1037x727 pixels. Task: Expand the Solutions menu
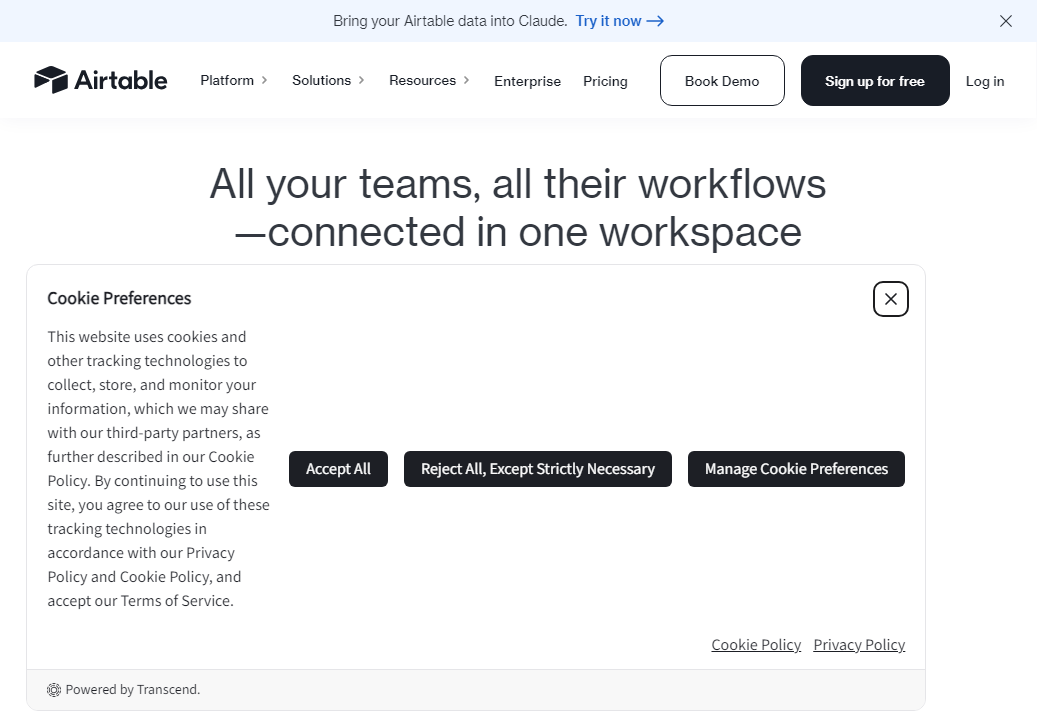tap(328, 80)
